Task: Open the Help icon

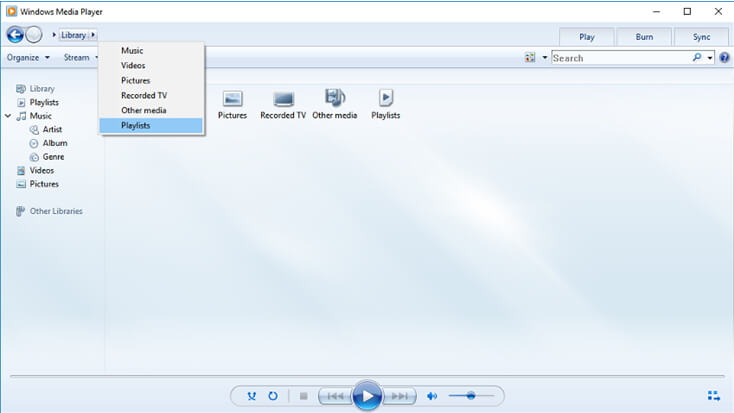Action: [724, 58]
